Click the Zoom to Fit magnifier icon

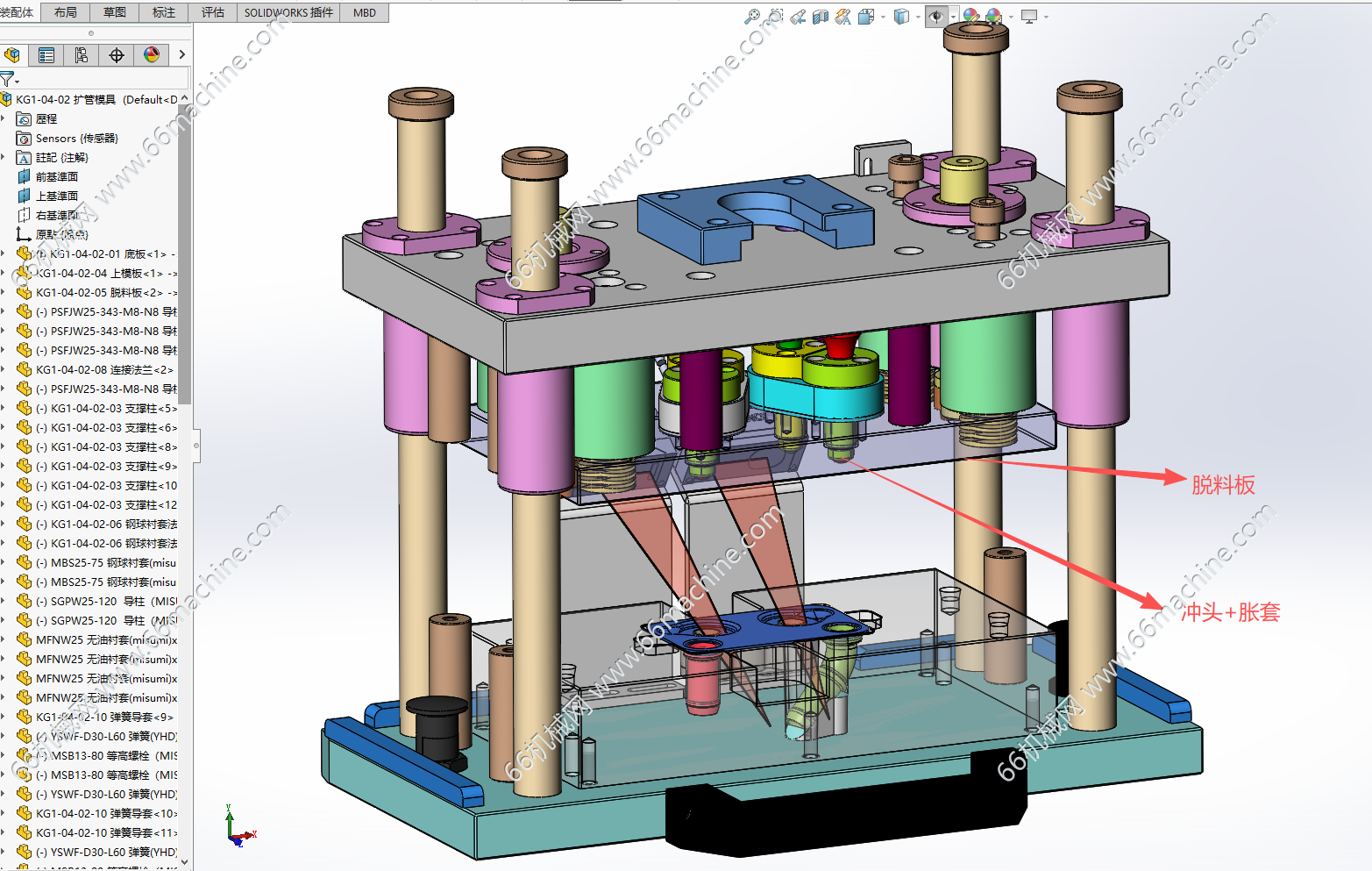pos(751,16)
